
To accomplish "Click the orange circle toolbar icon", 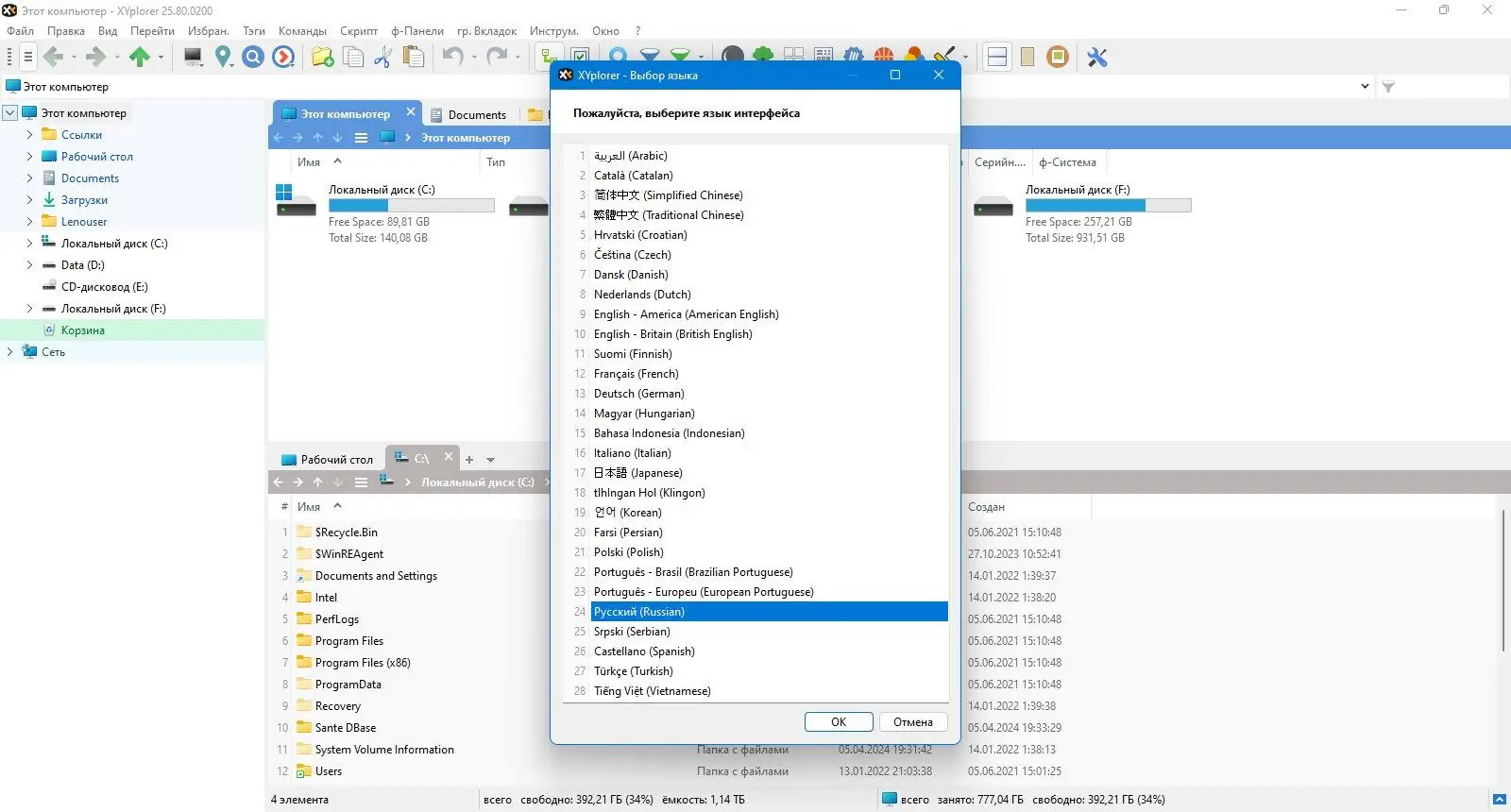I will click(1058, 58).
